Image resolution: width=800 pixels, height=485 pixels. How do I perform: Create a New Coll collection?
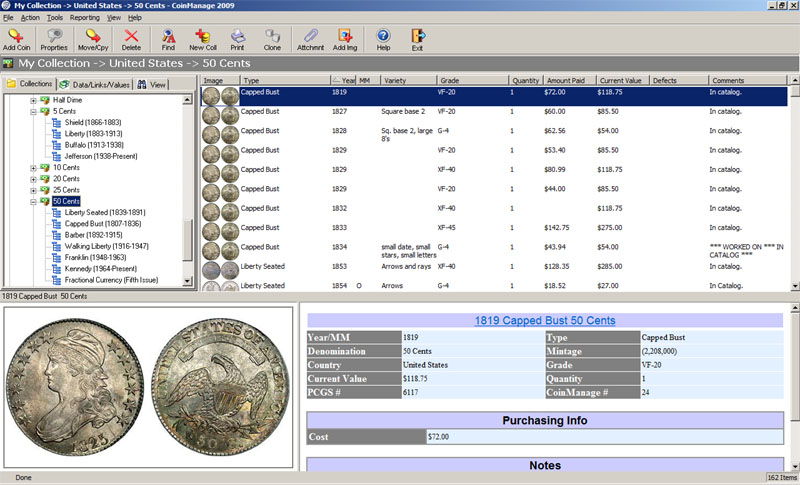203,39
